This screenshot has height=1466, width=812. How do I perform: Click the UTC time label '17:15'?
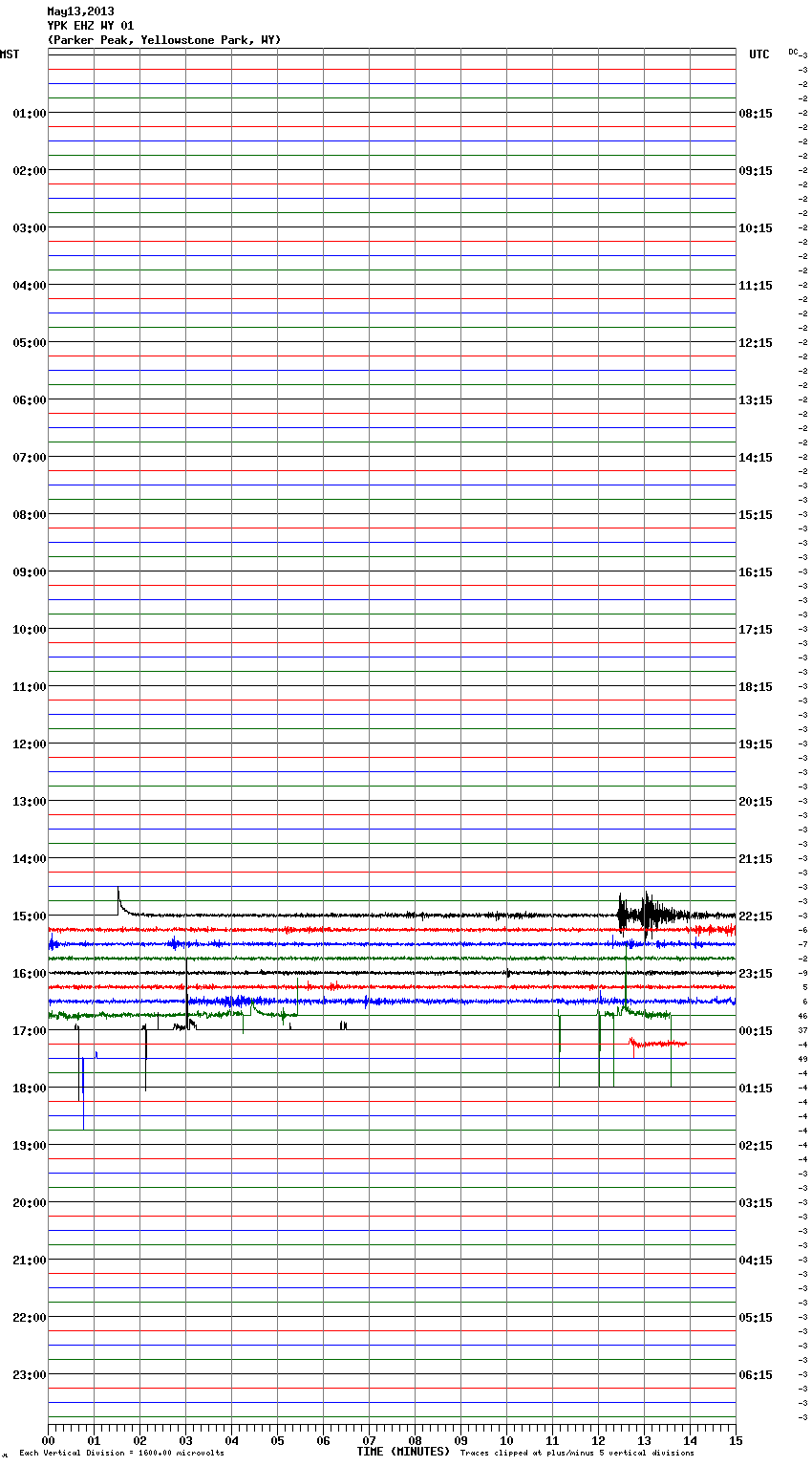click(x=756, y=630)
